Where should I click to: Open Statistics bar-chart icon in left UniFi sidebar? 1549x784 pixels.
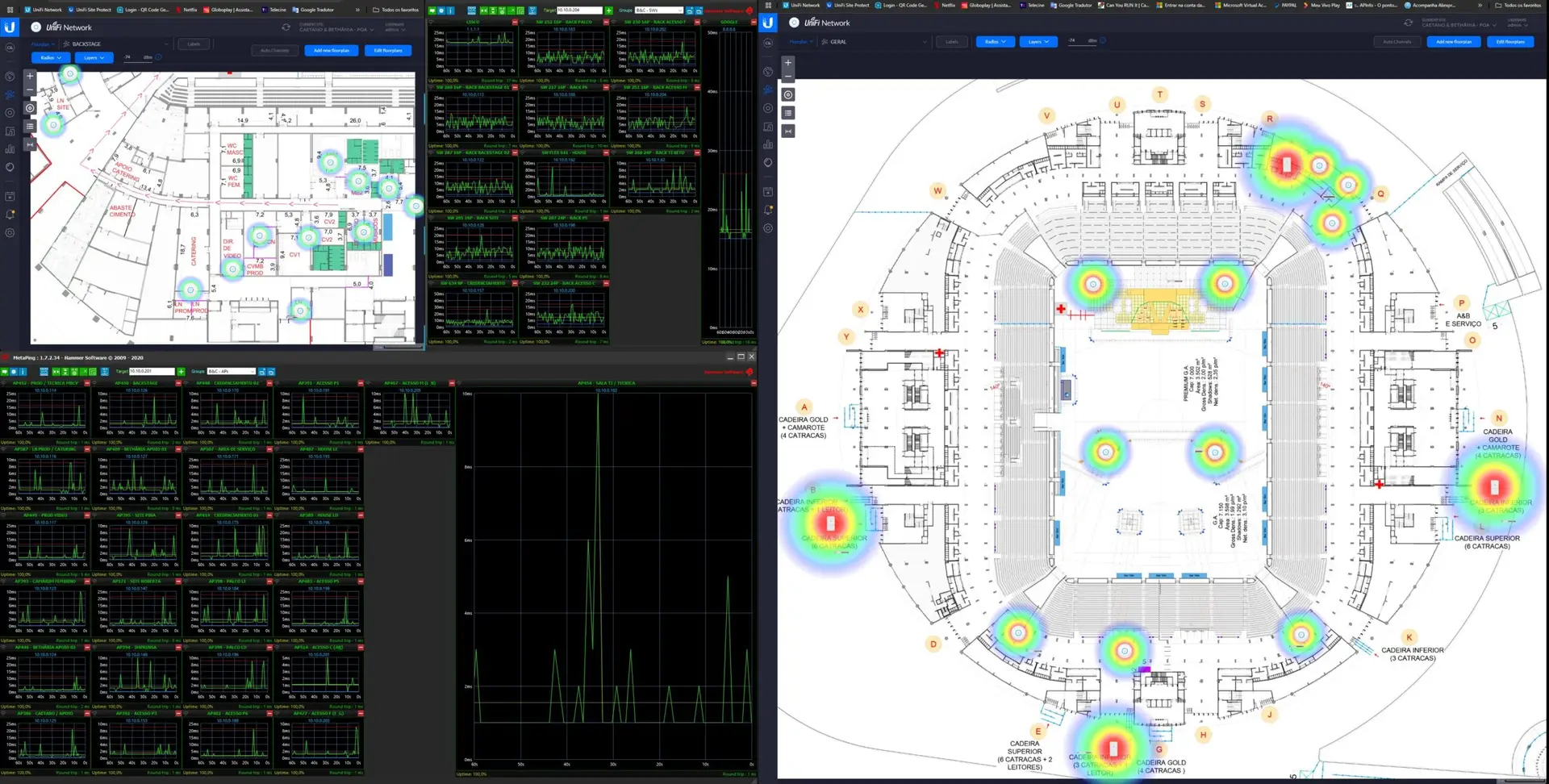[10, 149]
